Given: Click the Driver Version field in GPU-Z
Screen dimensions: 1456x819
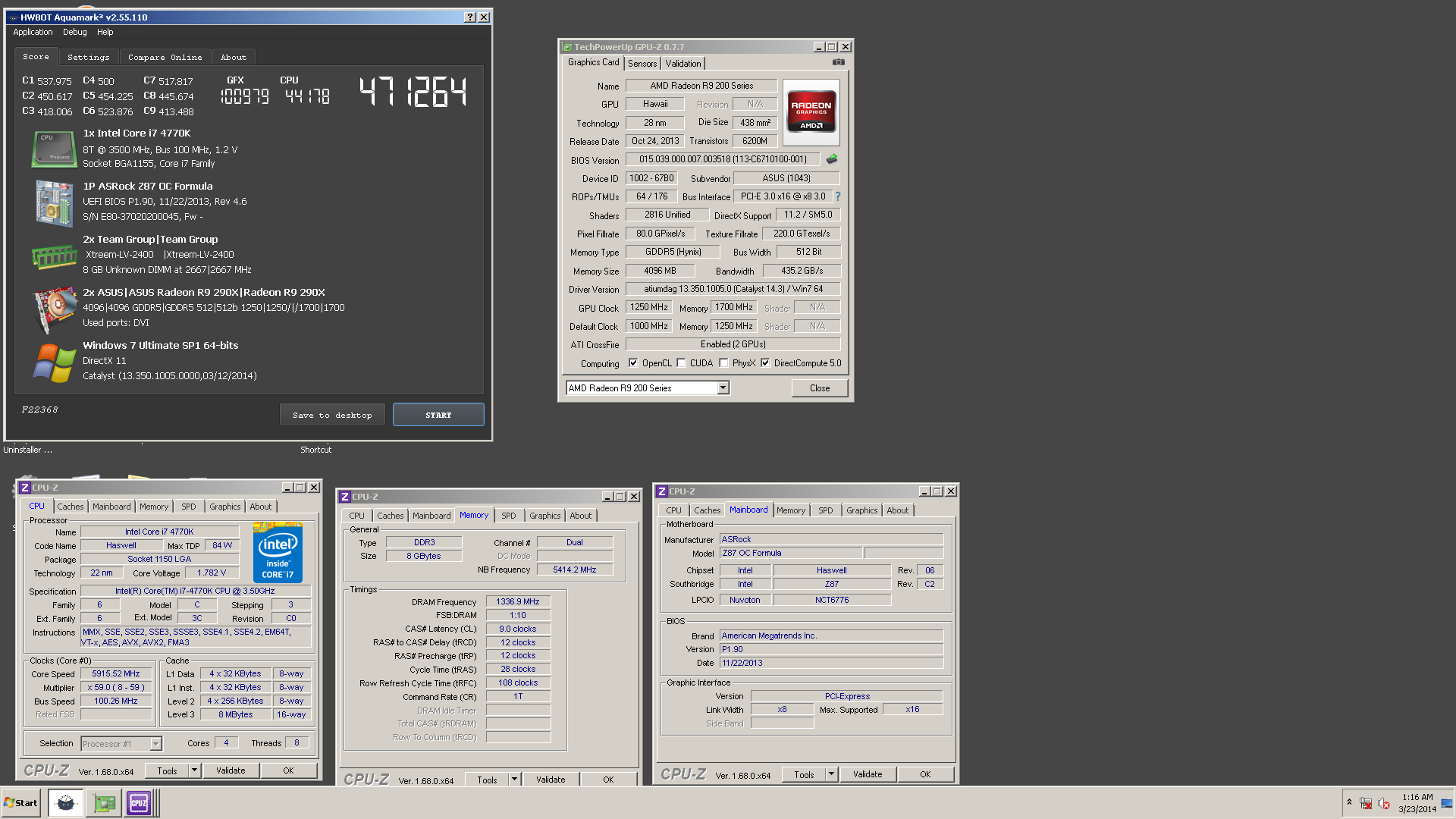Looking at the screenshot, I should click(733, 289).
